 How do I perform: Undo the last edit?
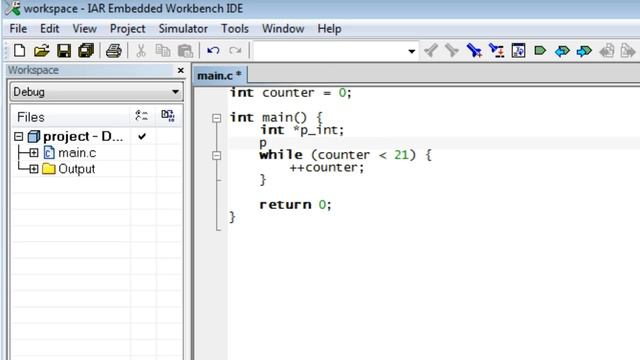[213, 51]
